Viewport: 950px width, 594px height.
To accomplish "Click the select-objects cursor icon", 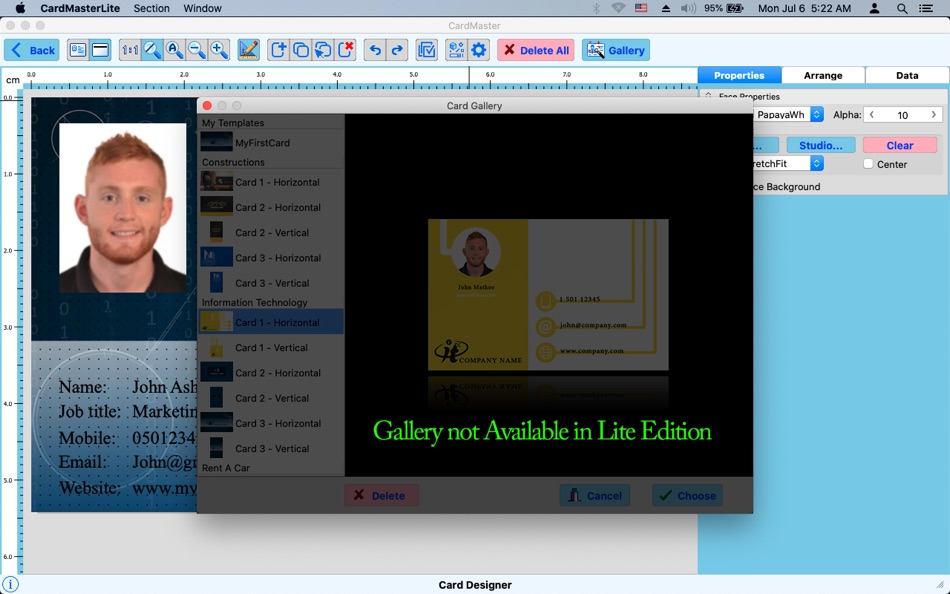I will pos(323,50).
